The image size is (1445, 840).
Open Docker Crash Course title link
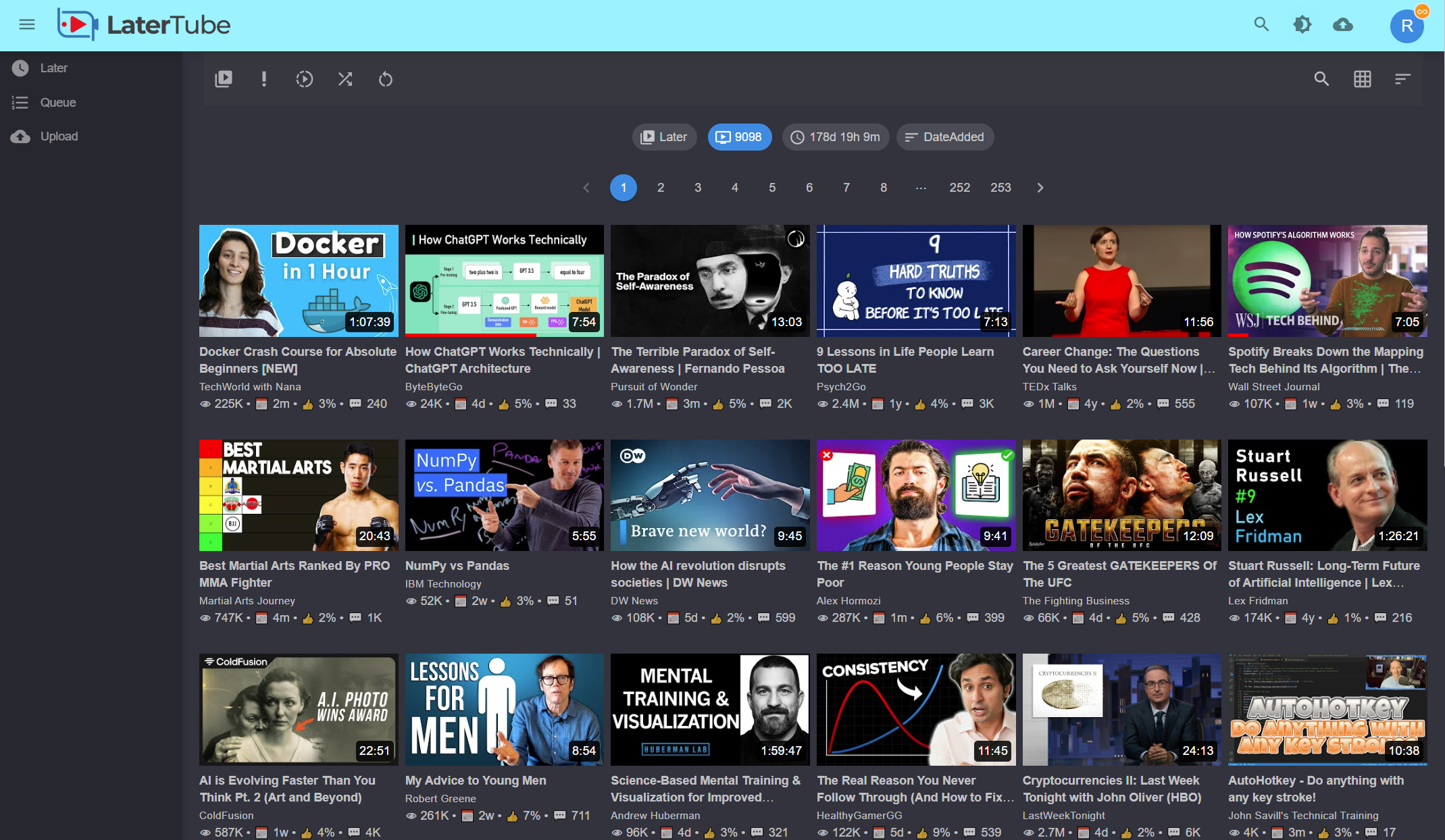click(298, 360)
